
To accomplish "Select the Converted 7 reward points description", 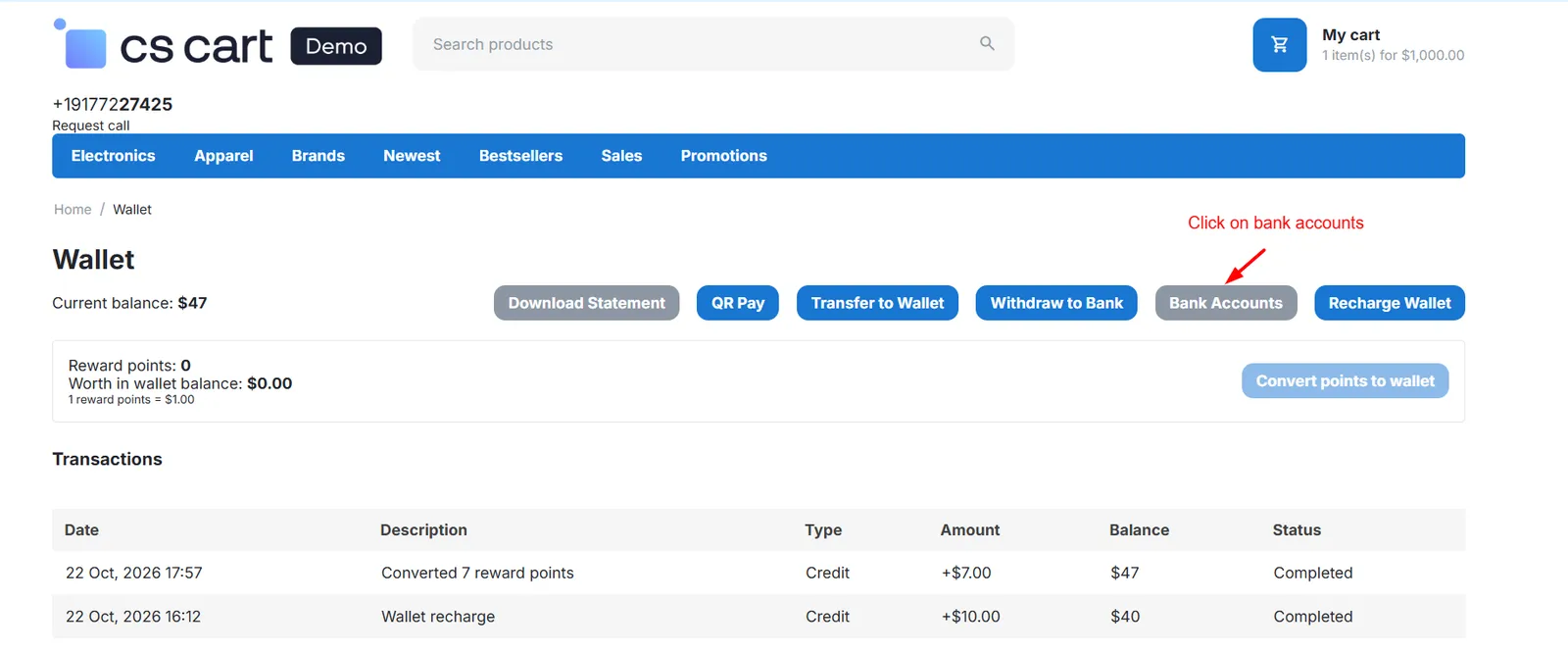I will [477, 574].
